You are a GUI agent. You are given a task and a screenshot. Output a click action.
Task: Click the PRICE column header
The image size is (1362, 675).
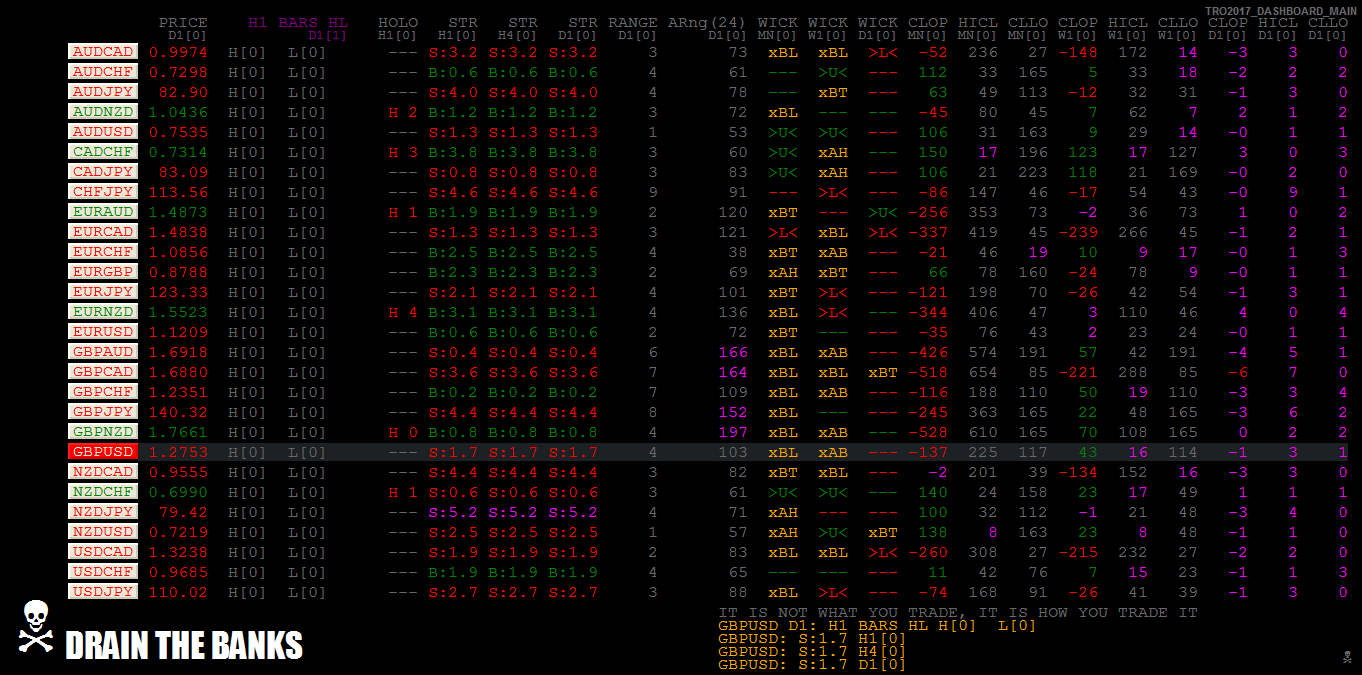coord(183,23)
